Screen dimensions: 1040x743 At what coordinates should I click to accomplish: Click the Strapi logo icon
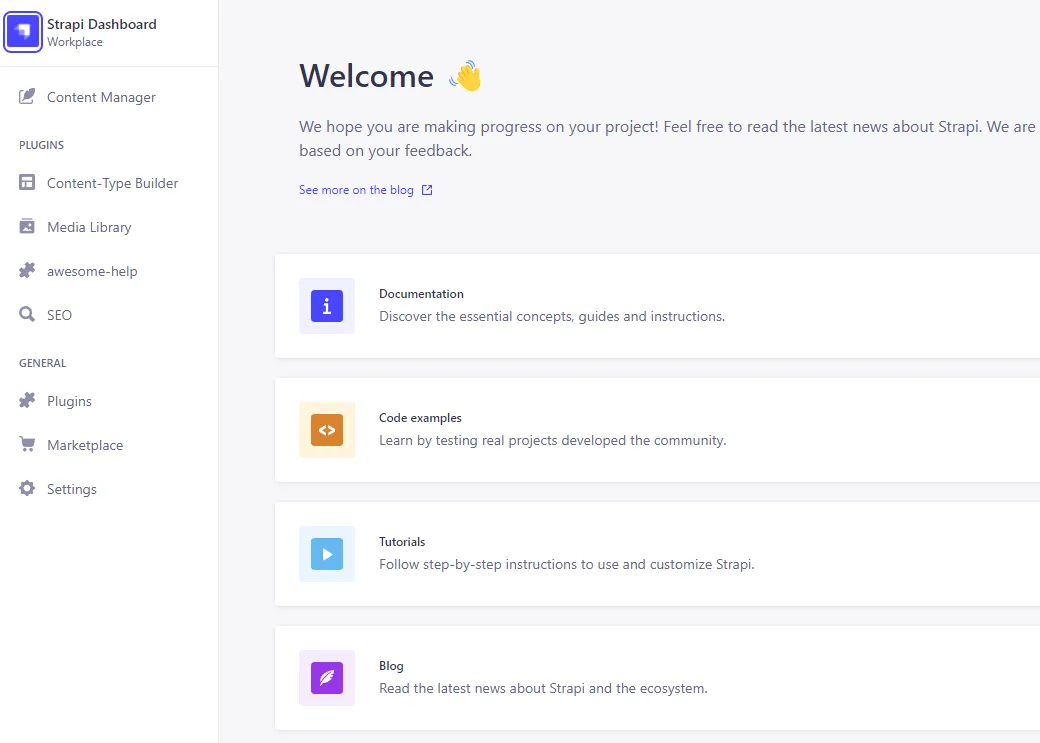pos(23,31)
